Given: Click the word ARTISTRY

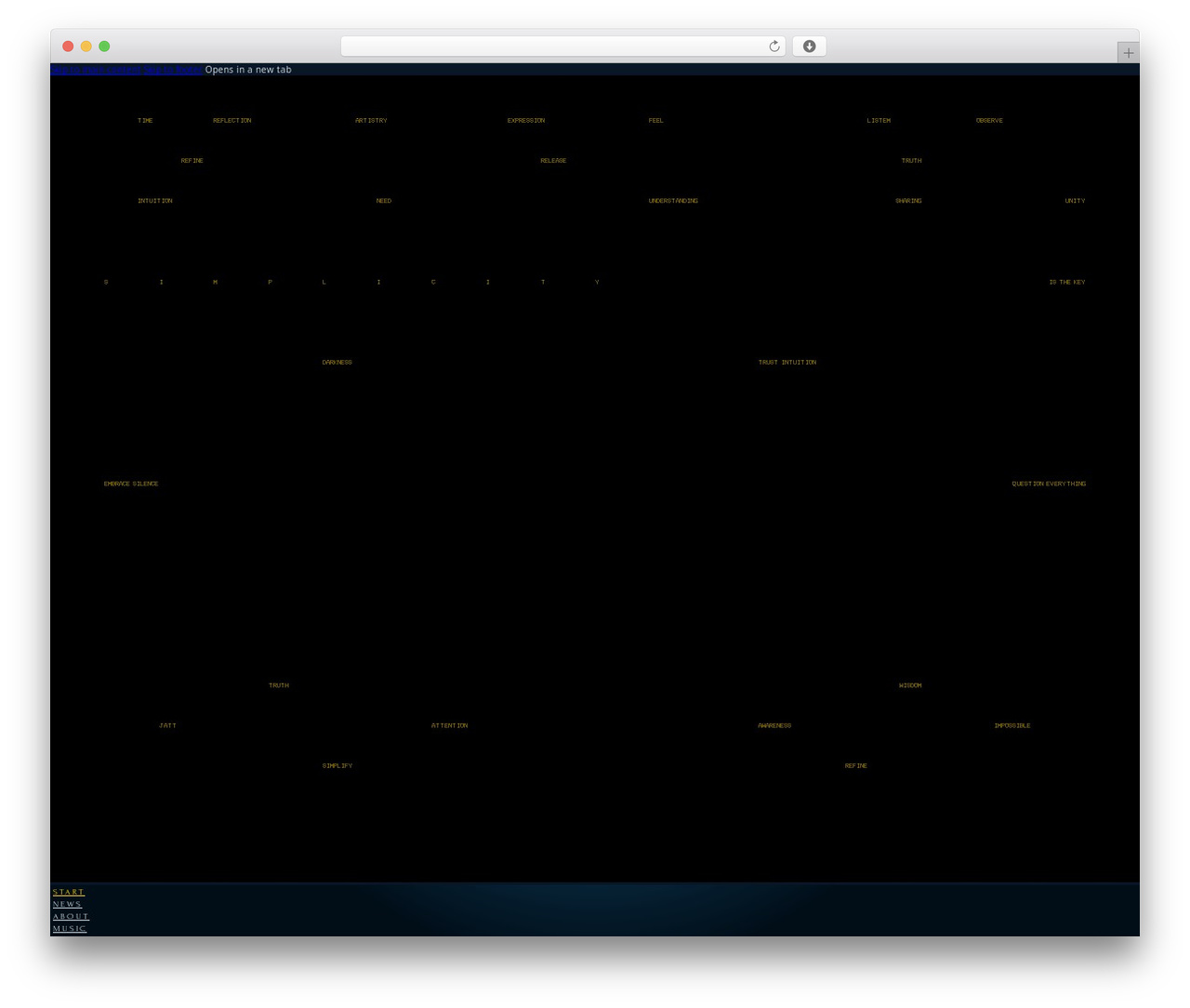Looking at the screenshot, I should click(371, 121).
